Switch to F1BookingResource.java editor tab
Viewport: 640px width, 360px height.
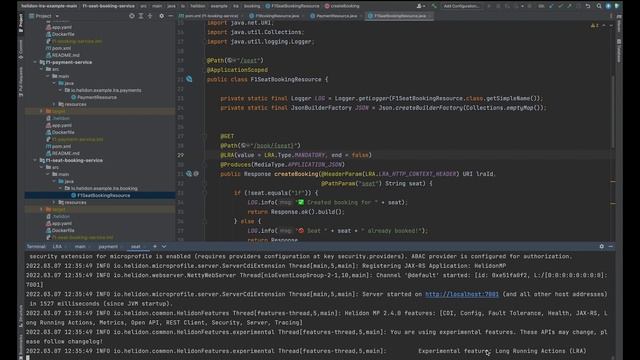[277, 16]
